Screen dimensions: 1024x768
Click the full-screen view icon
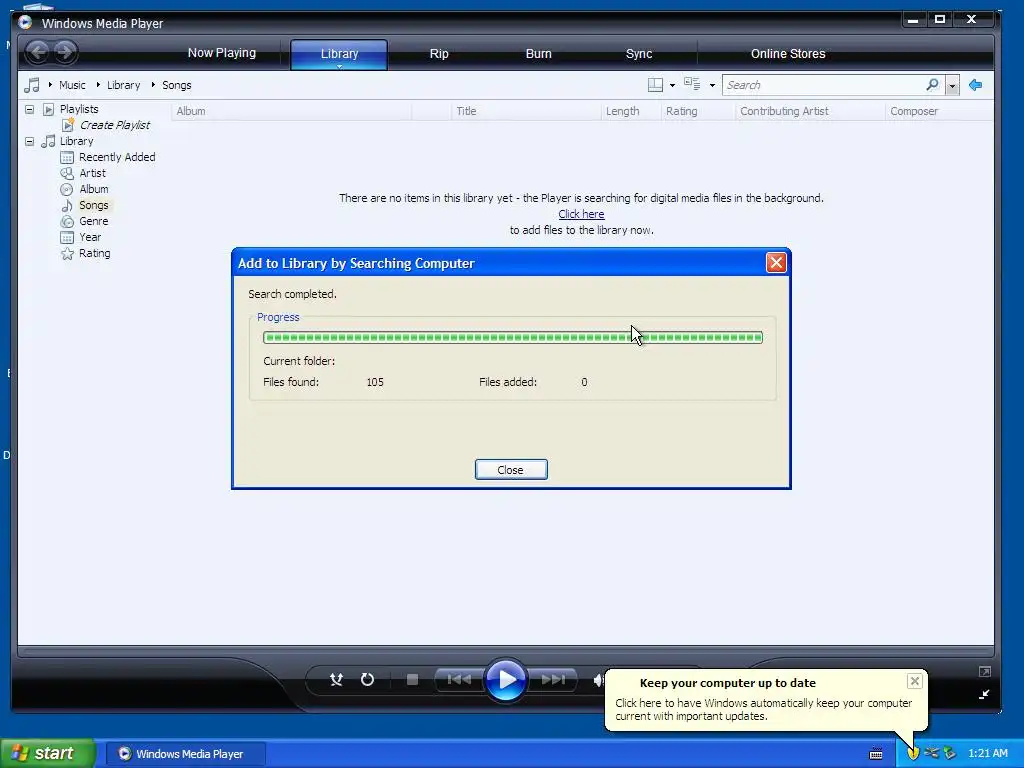[x=985, y=671]
